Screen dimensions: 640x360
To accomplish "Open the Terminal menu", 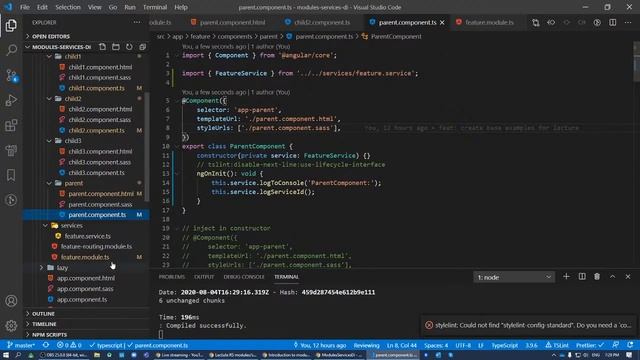I will (155, 7).
